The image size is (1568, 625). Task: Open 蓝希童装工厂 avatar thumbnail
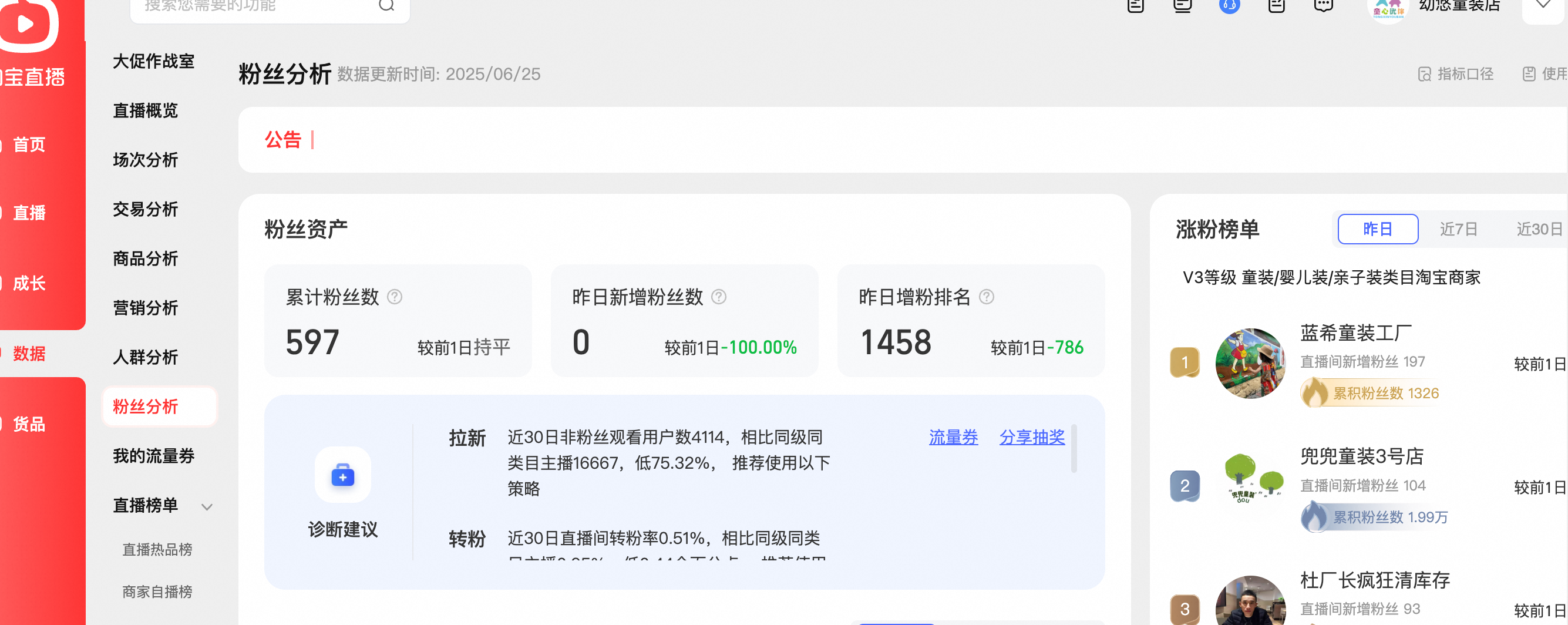click(1250, 364)
